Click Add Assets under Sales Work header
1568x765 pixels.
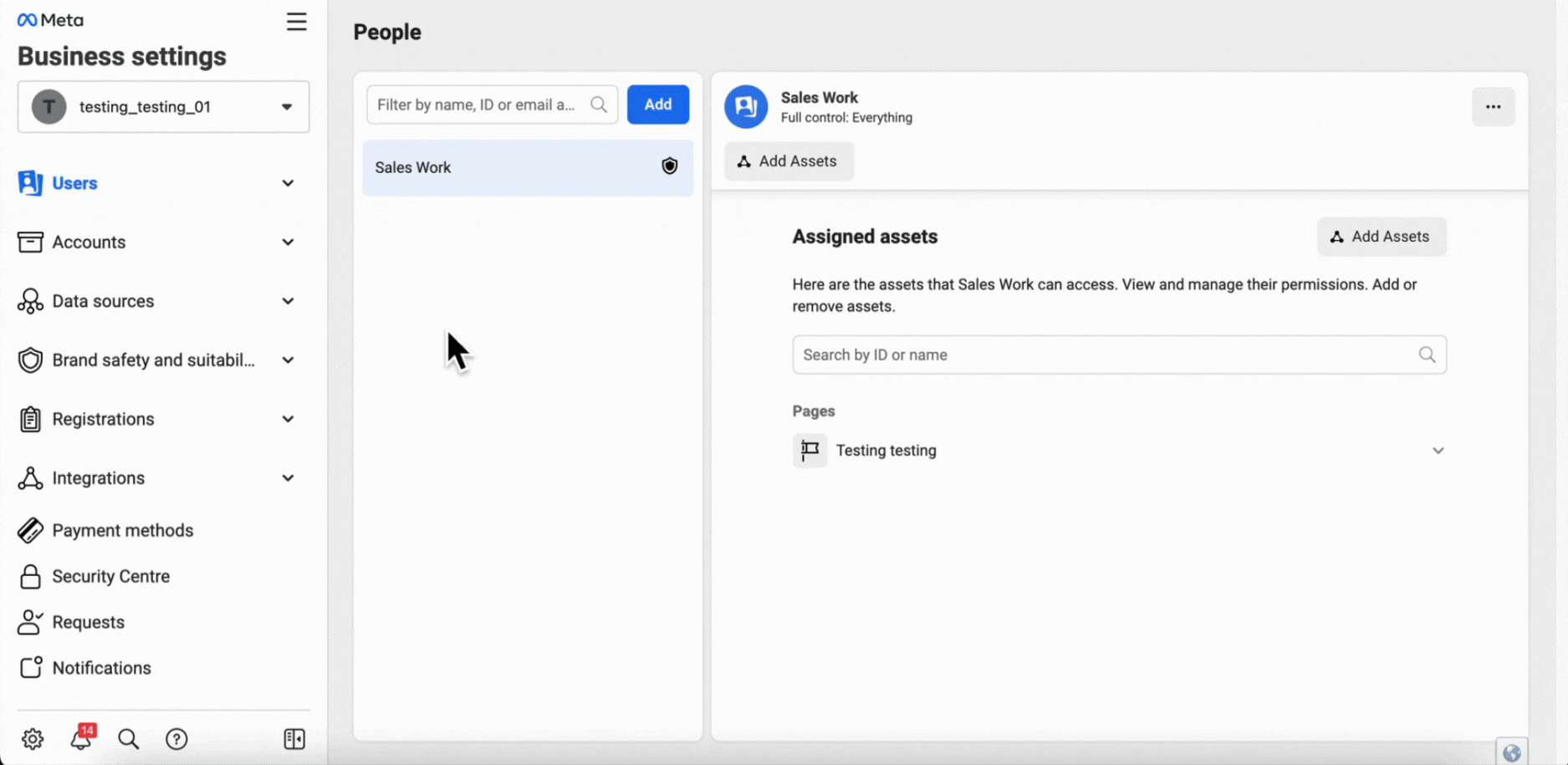789,161
